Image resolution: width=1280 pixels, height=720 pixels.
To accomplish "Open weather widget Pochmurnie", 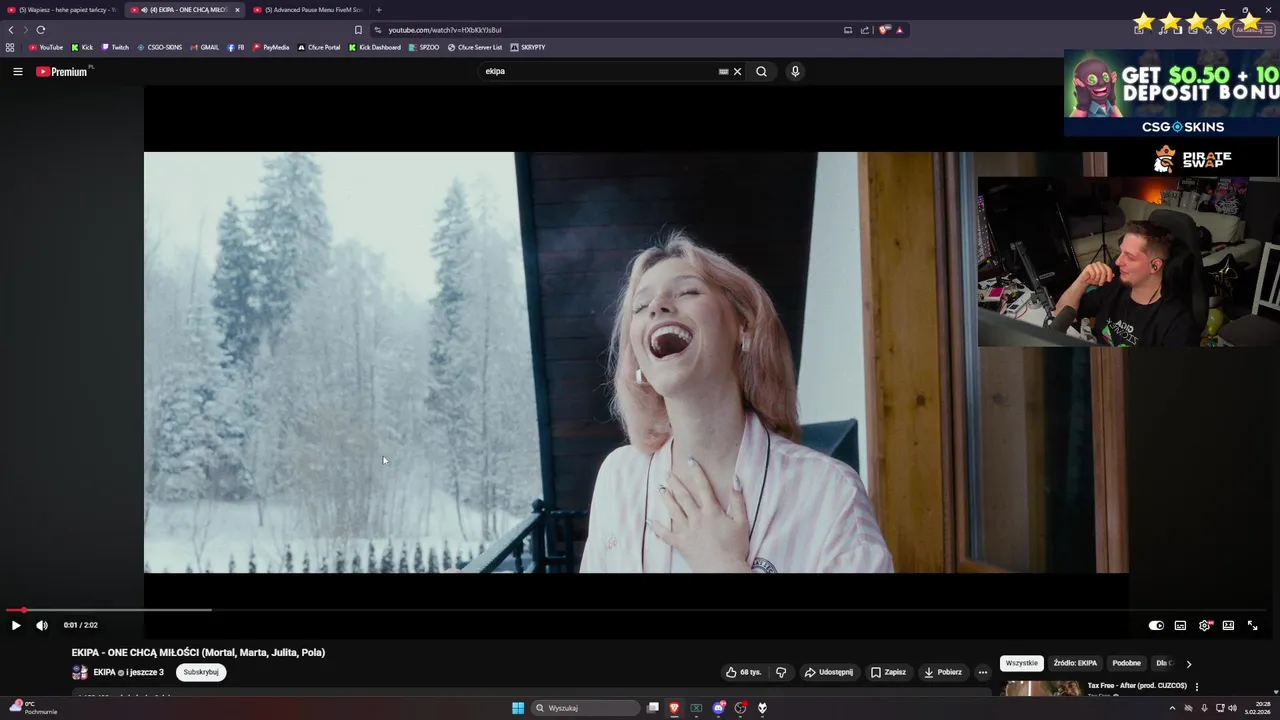I will tap(32, 708).
